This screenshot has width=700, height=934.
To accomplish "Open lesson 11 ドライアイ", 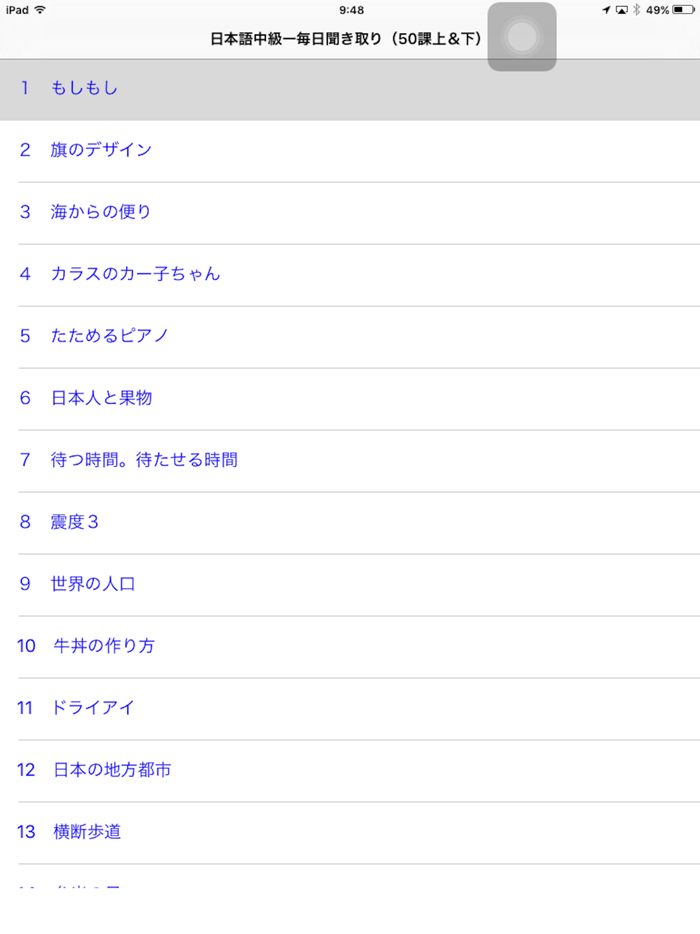I will tap(95, 707).
